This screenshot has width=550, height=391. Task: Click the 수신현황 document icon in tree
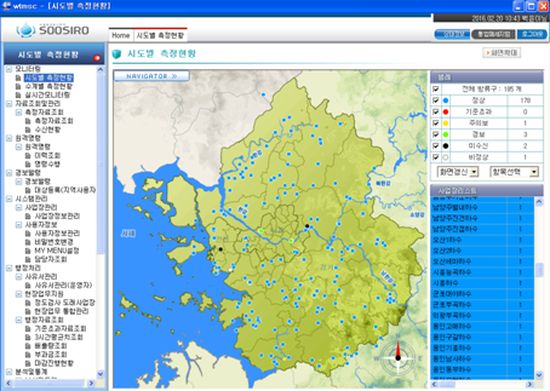(28, 130)
